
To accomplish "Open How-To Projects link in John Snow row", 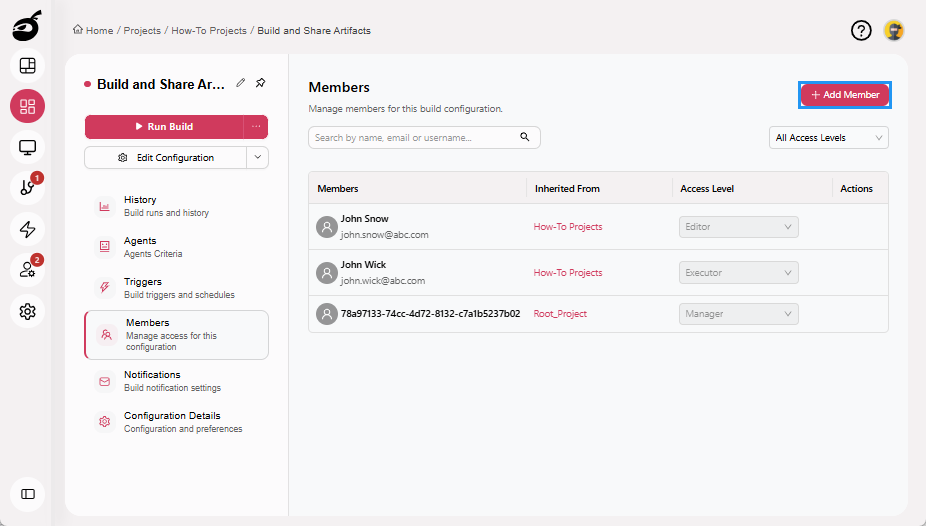I will (x=568, y=227).
